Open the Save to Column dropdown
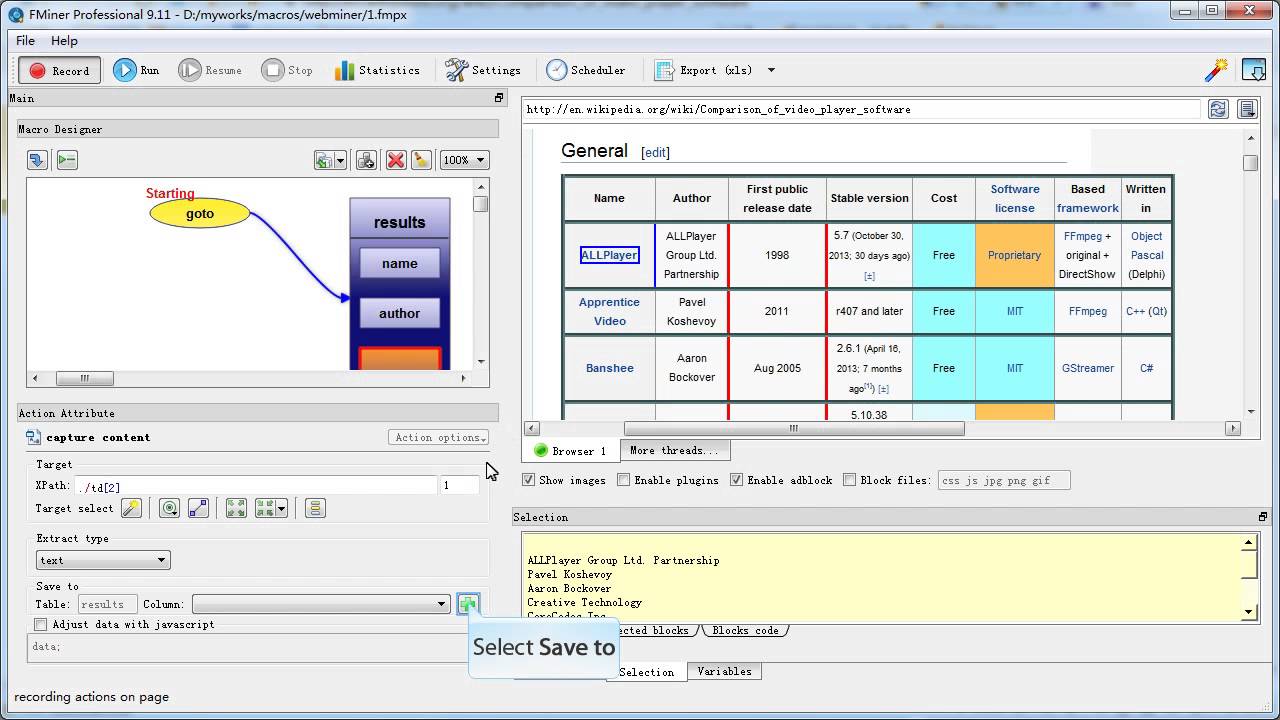The height and width of the screenshot is (720, 1280). 321,603
